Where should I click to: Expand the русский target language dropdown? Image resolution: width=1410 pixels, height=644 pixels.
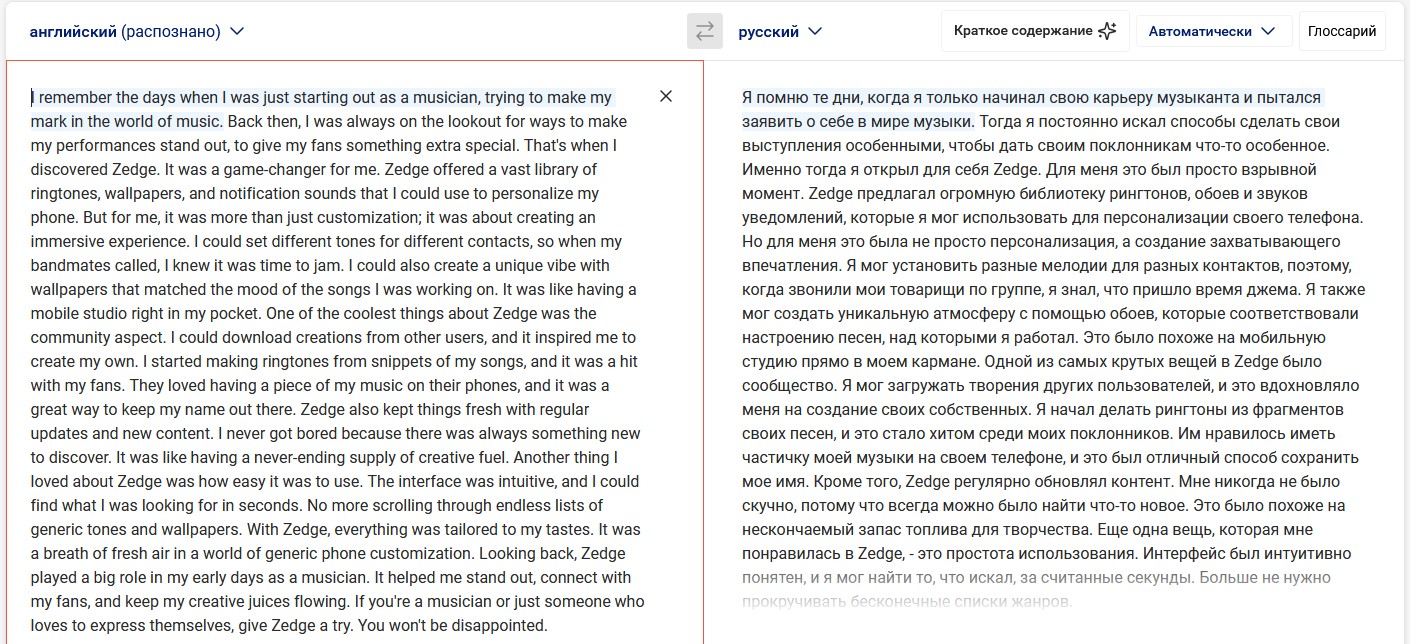tap(780, 31)
